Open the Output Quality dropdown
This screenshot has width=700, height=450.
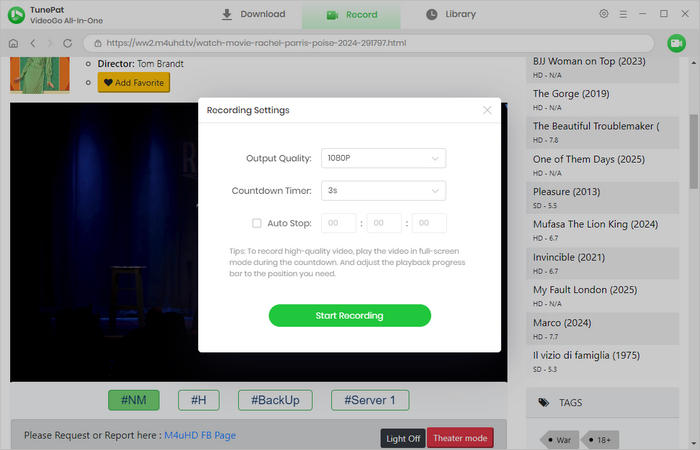tap(383, 158)
